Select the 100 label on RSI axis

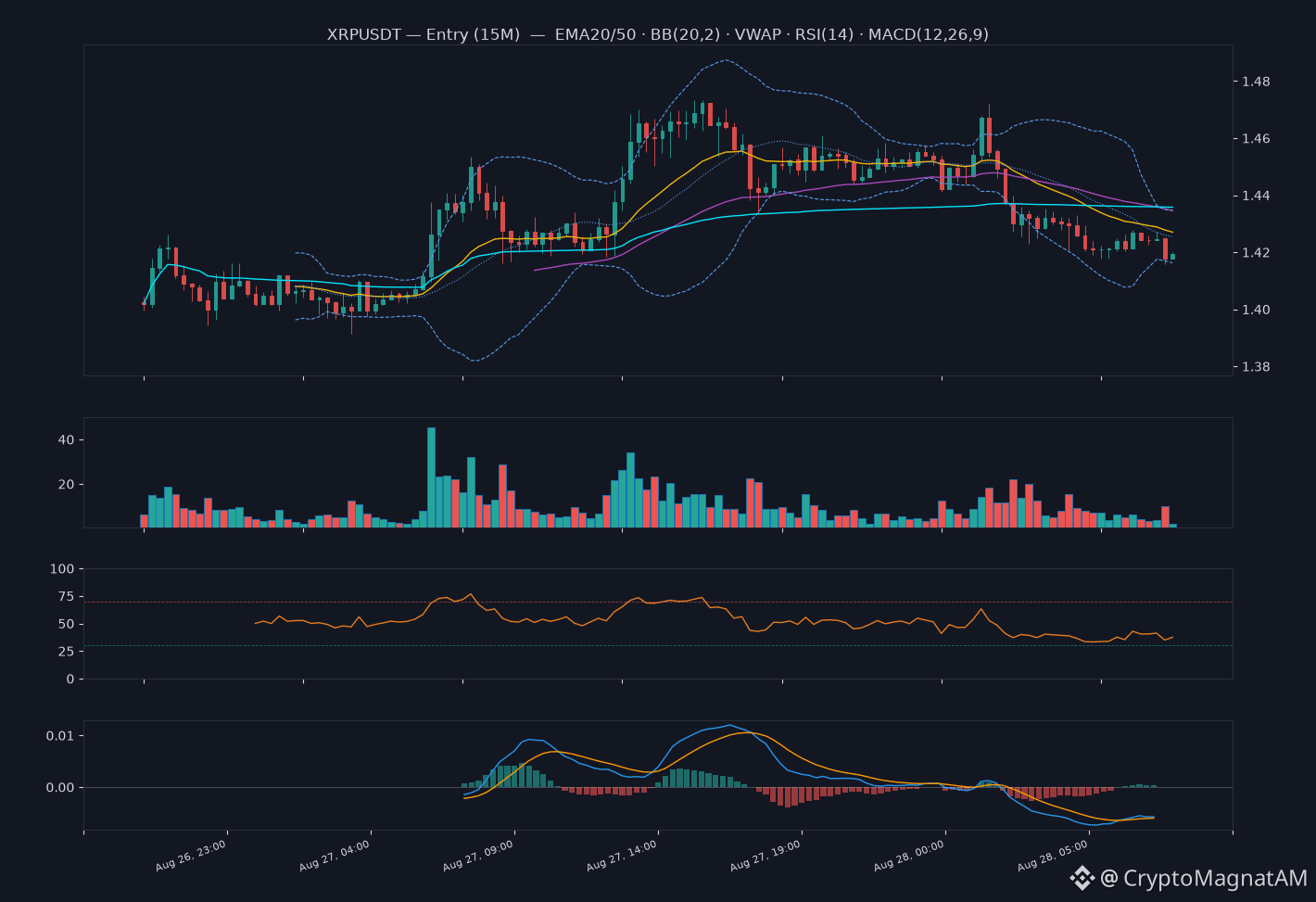(61, 568)
